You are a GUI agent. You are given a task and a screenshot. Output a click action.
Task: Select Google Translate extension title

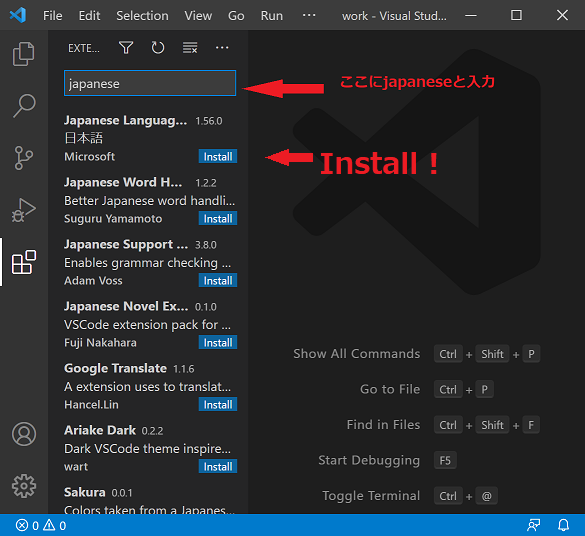click(x=115, y=368)
